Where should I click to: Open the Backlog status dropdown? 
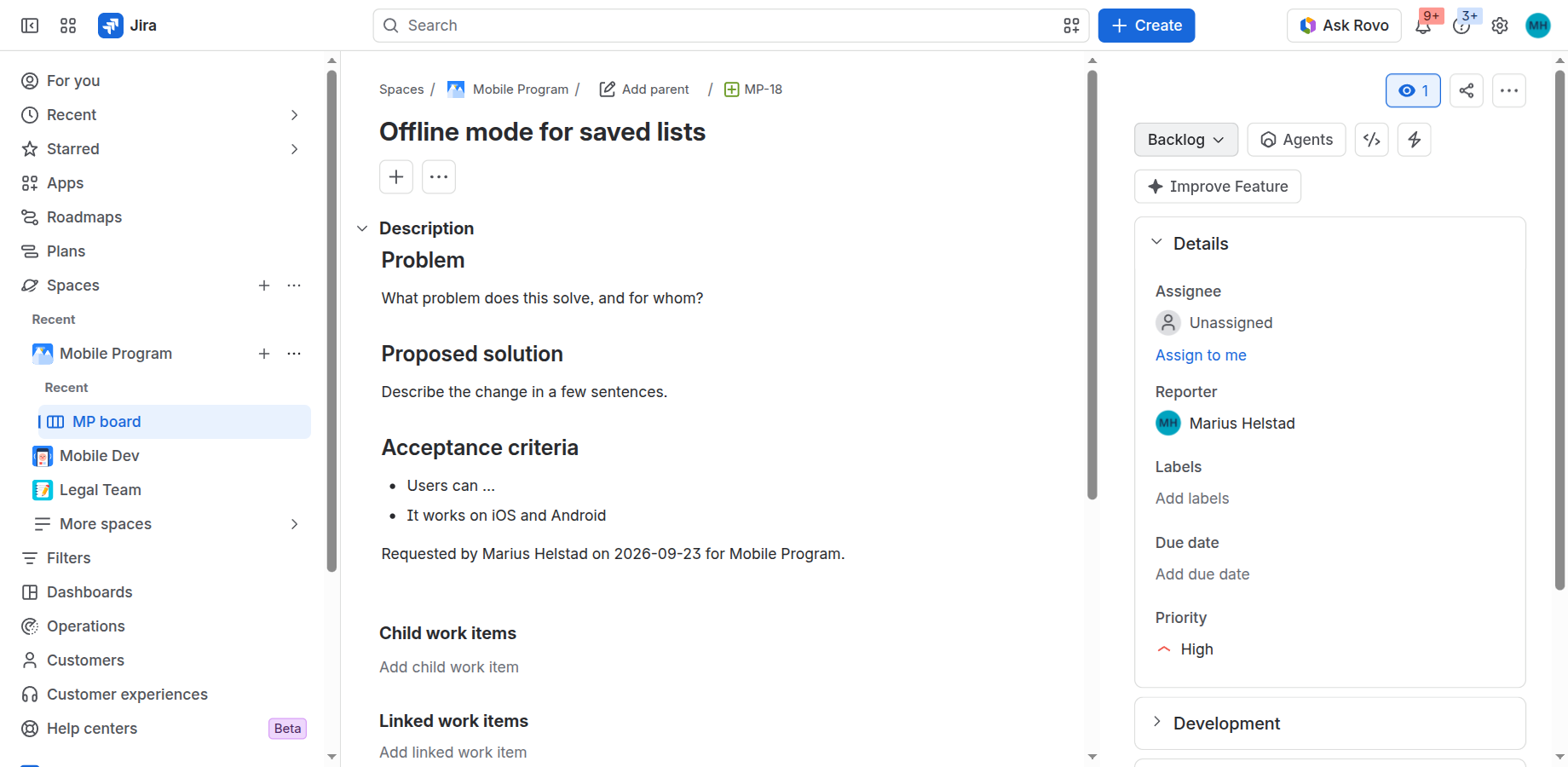(x=1186, y=140)
